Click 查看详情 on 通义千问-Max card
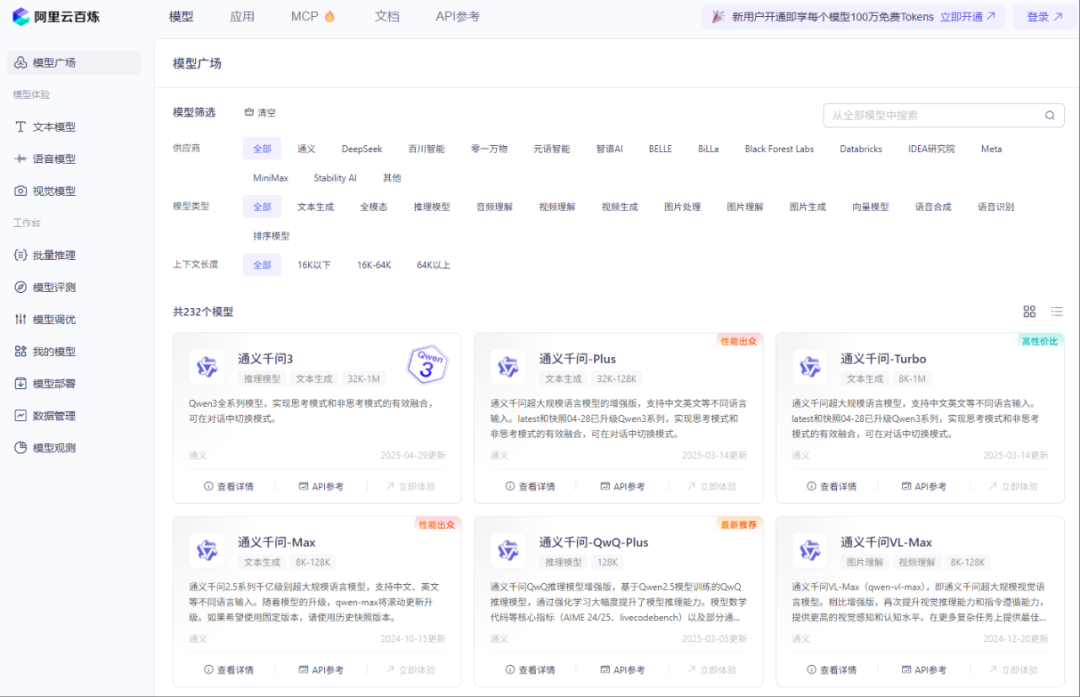The width and height of the screenshot is (1080, 697). pos(229,669)
